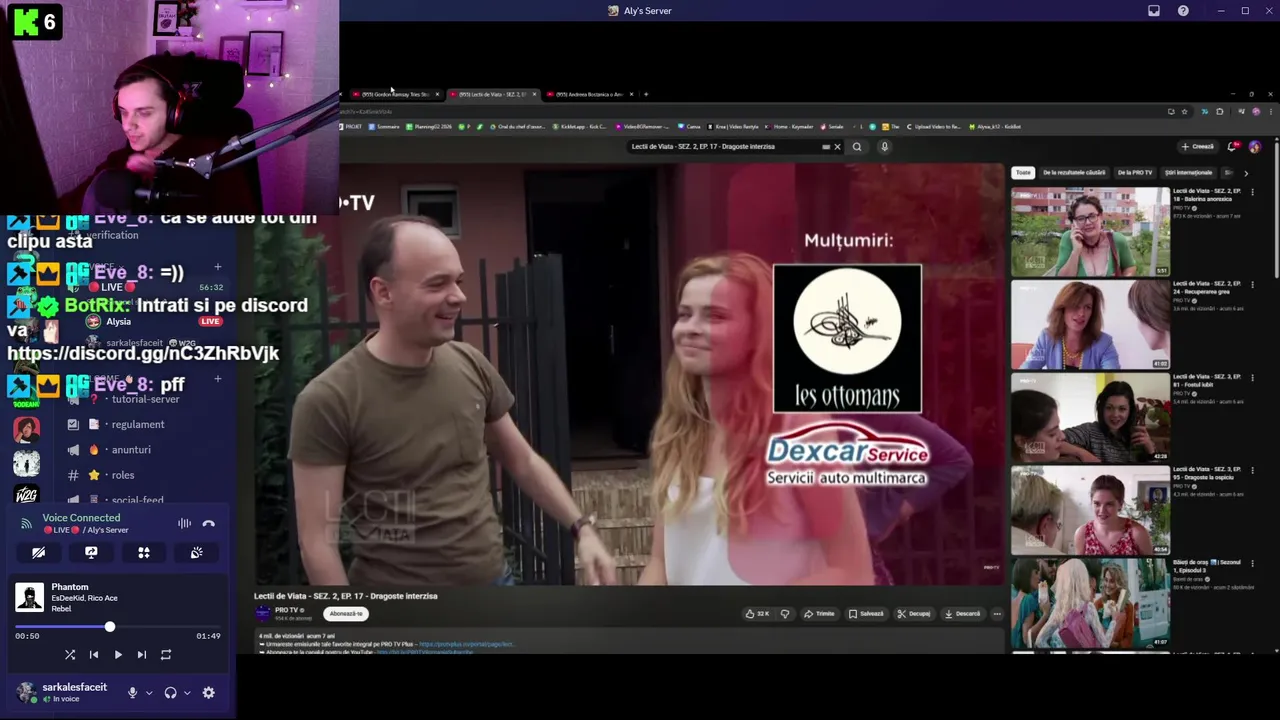Screen dimensions: 1280x720
Task: Open headphone output options arrow
Action: 187,693
